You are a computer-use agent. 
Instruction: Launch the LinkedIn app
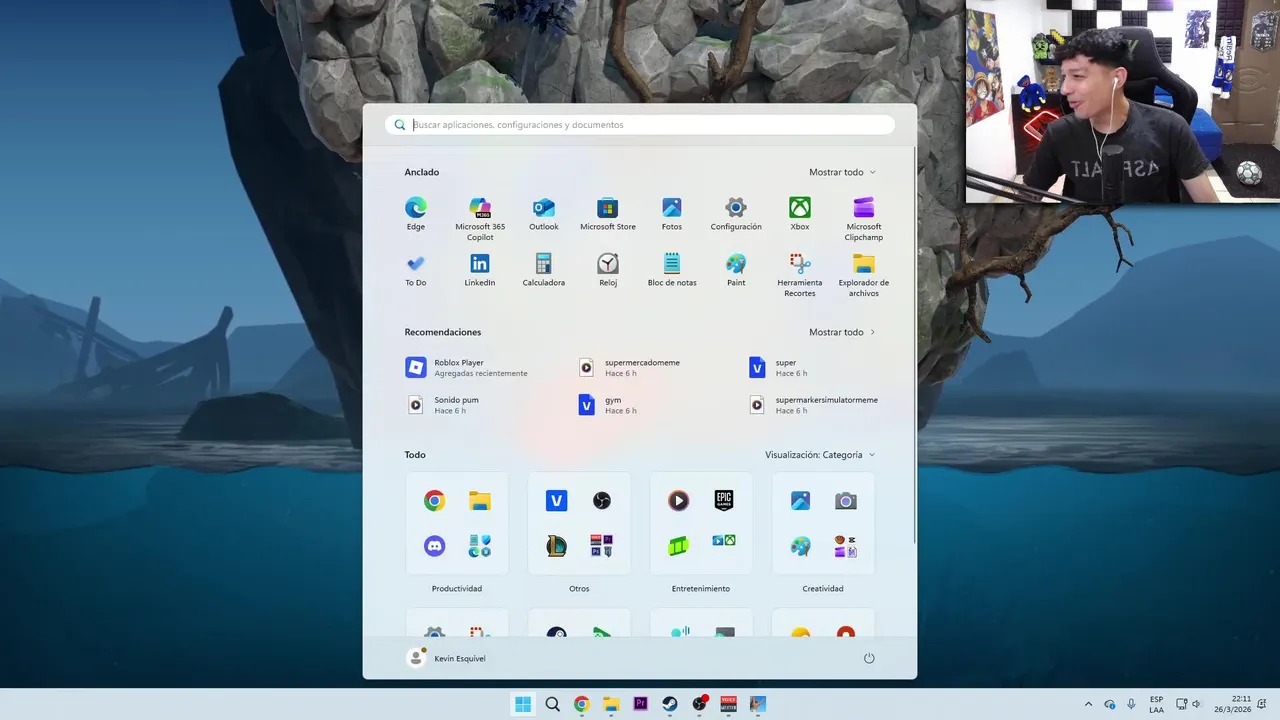point(480,270)
